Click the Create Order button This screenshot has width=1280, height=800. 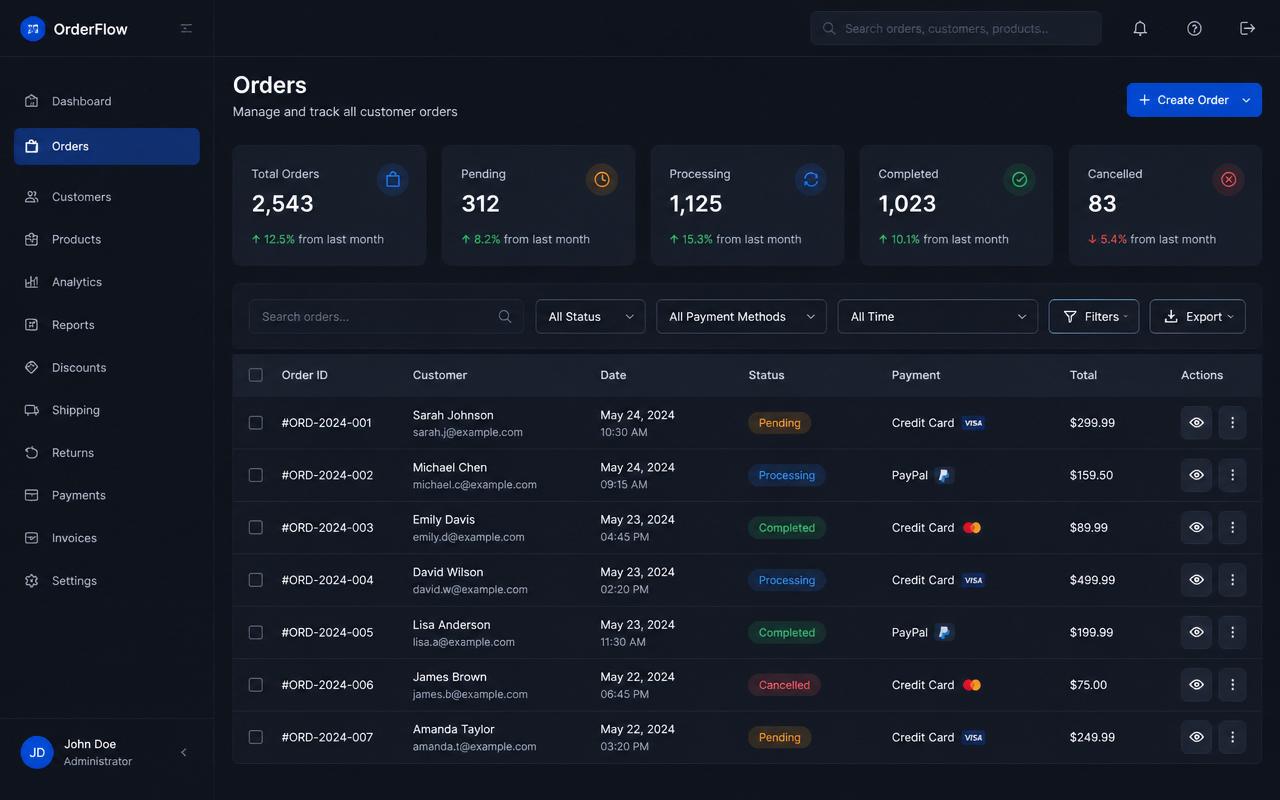point(1194,100)
